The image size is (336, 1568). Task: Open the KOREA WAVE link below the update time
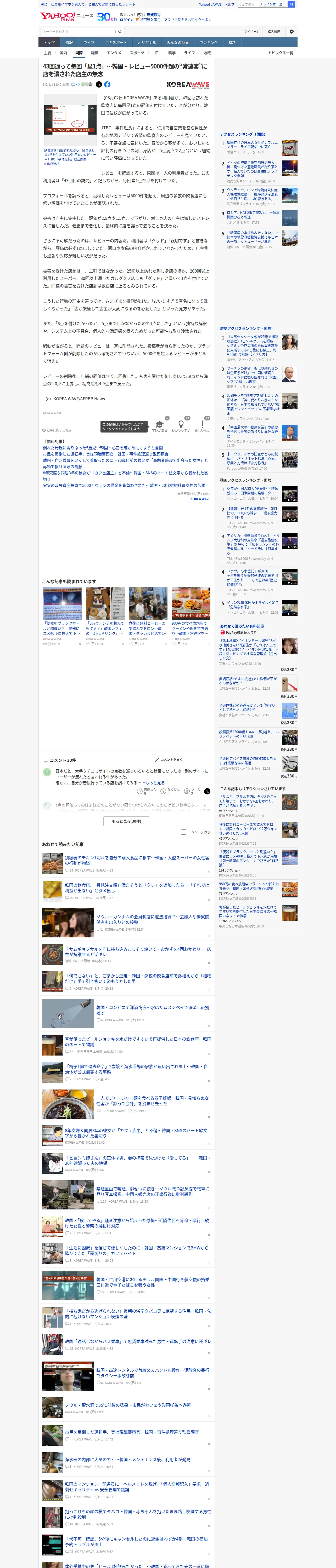coord(200,499)
